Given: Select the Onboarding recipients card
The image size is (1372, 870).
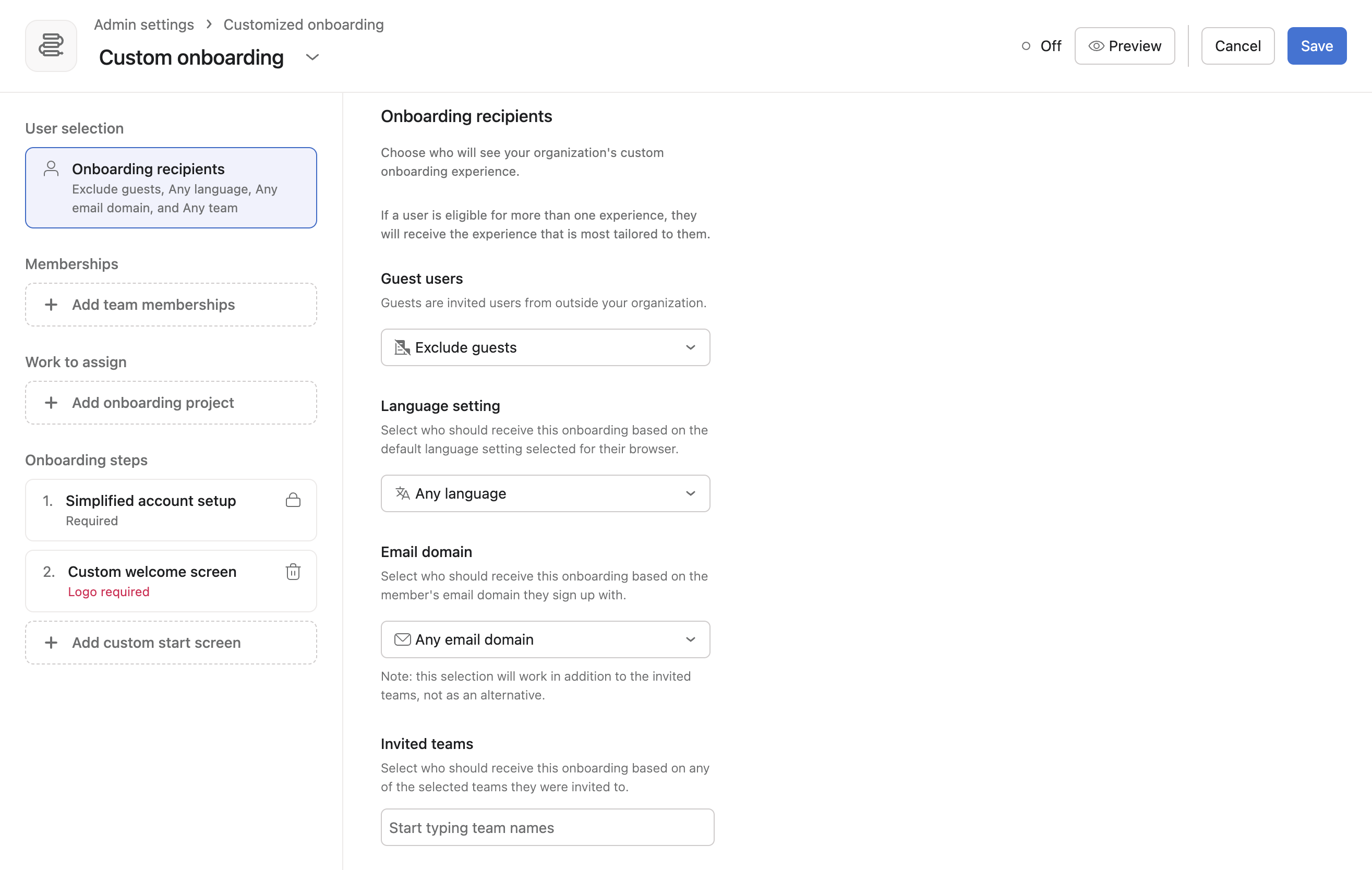Looking at the screenshot, I should tap(171, 187).
